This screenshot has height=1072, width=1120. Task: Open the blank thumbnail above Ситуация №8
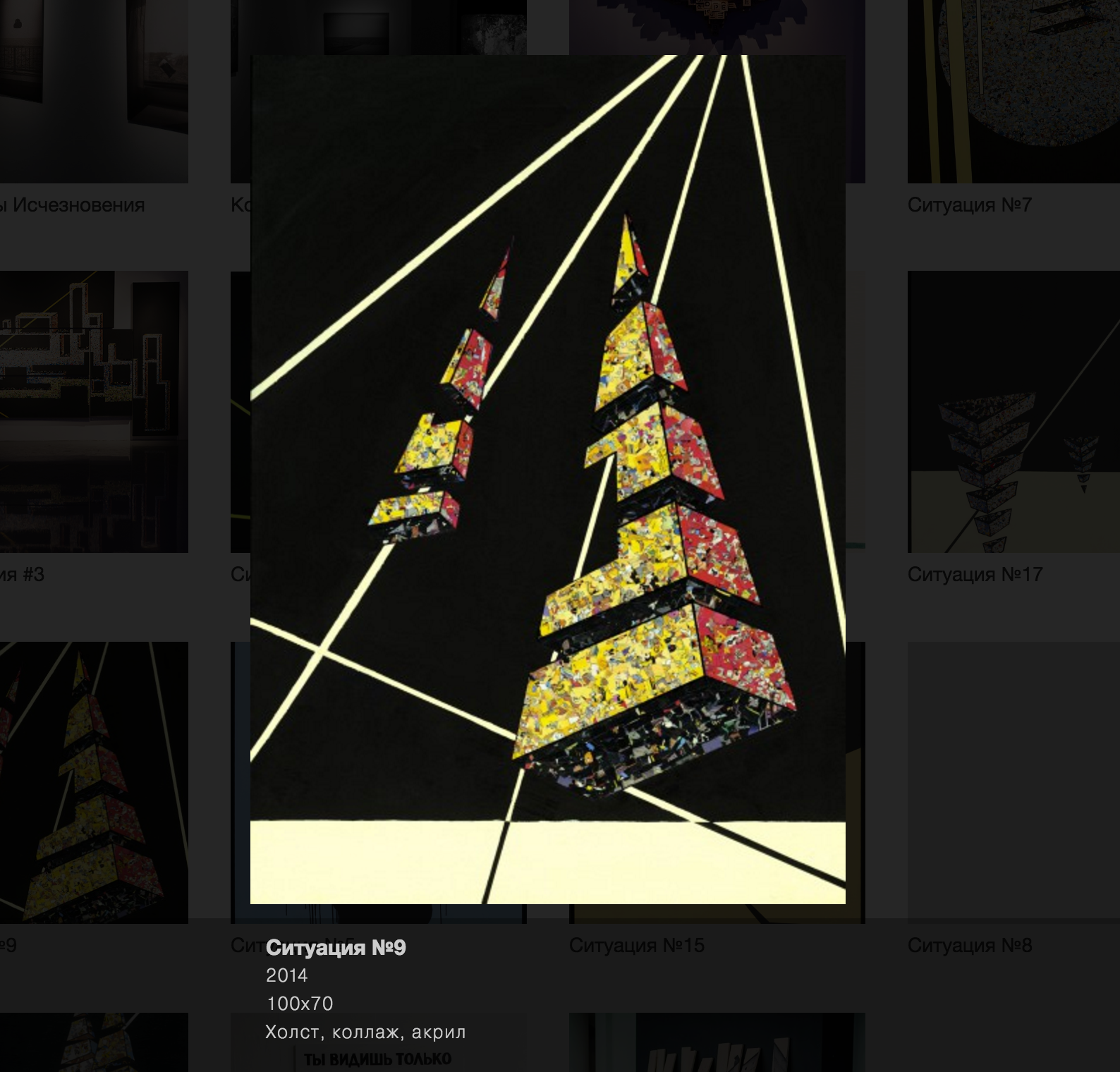click(1014, 783)
